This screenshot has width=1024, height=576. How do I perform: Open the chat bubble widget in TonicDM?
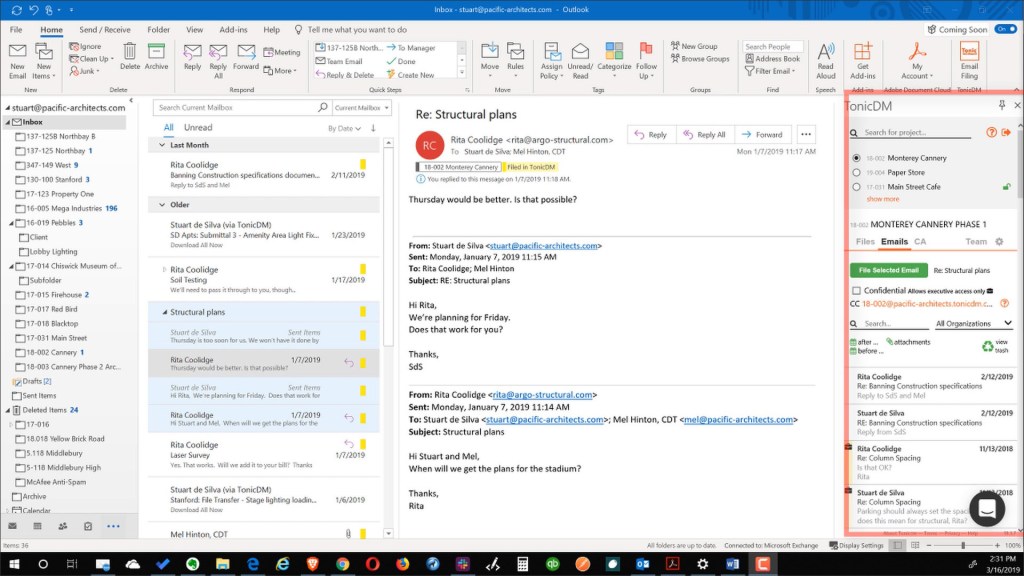[x=986, y=508]
